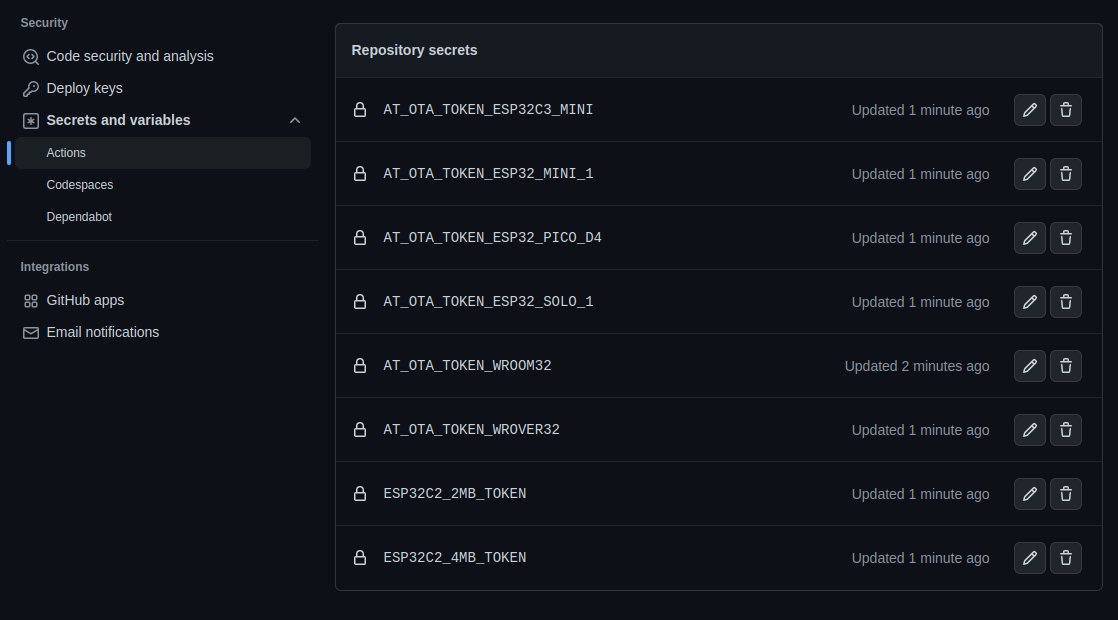Image resolution: width=1118 pixels, height=620 pixels.
Task: Open Code security and analysis settings
Action: pyautogui.click(x=130, y=56)
